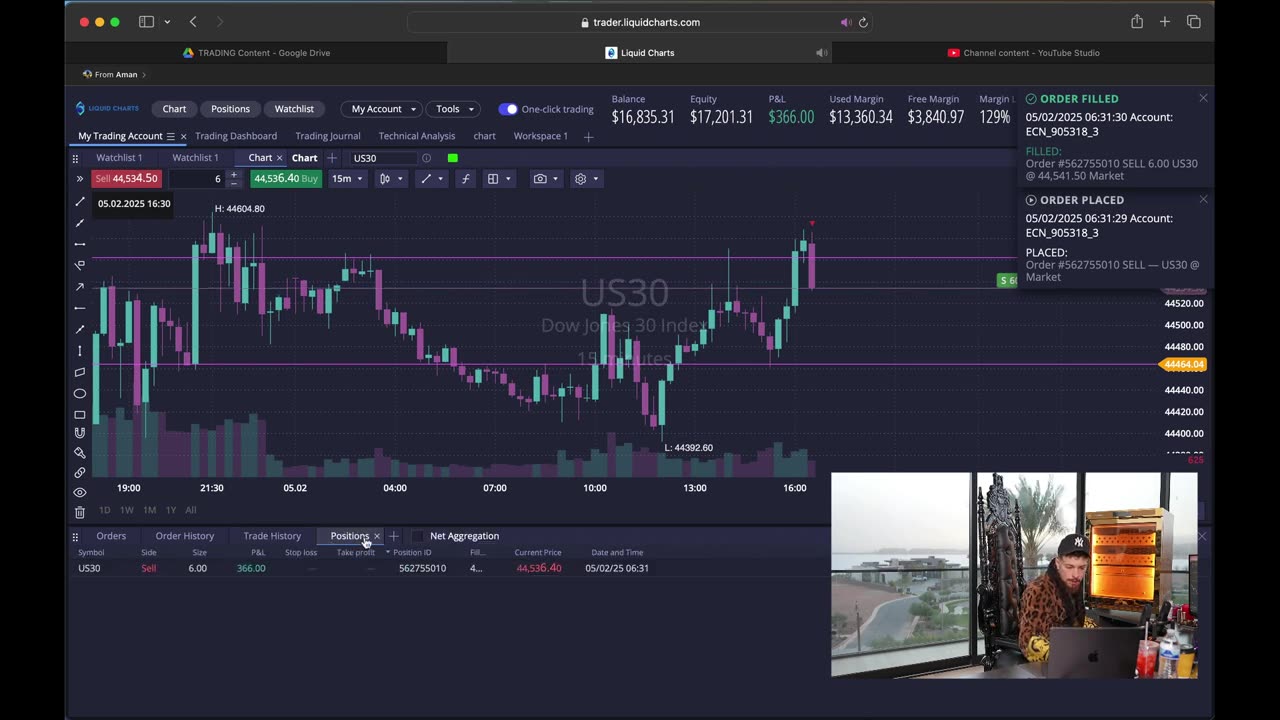Viewport: 1280px width, 720px height.
Task: Select the arrow drawing tool
Action: coord(80,287)
